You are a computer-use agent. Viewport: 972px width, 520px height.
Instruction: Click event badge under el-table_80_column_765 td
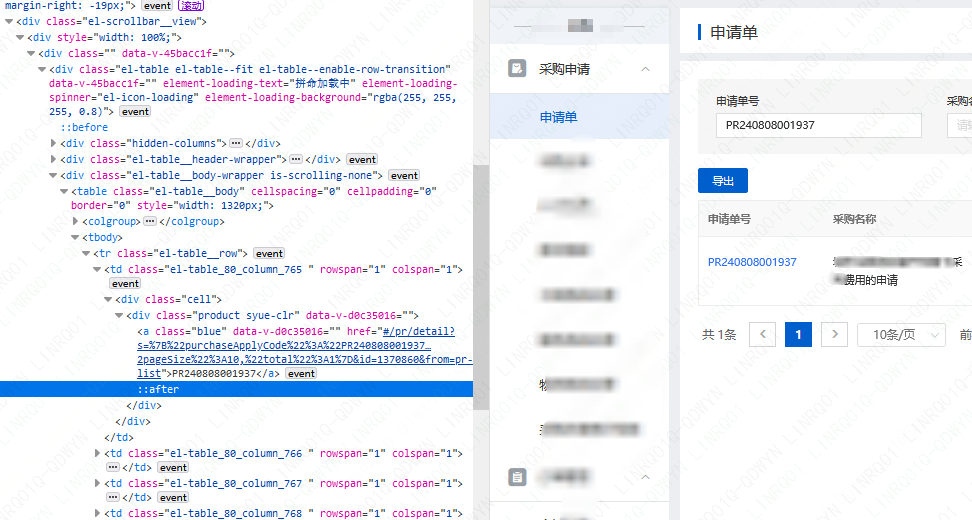pos(125,284)
